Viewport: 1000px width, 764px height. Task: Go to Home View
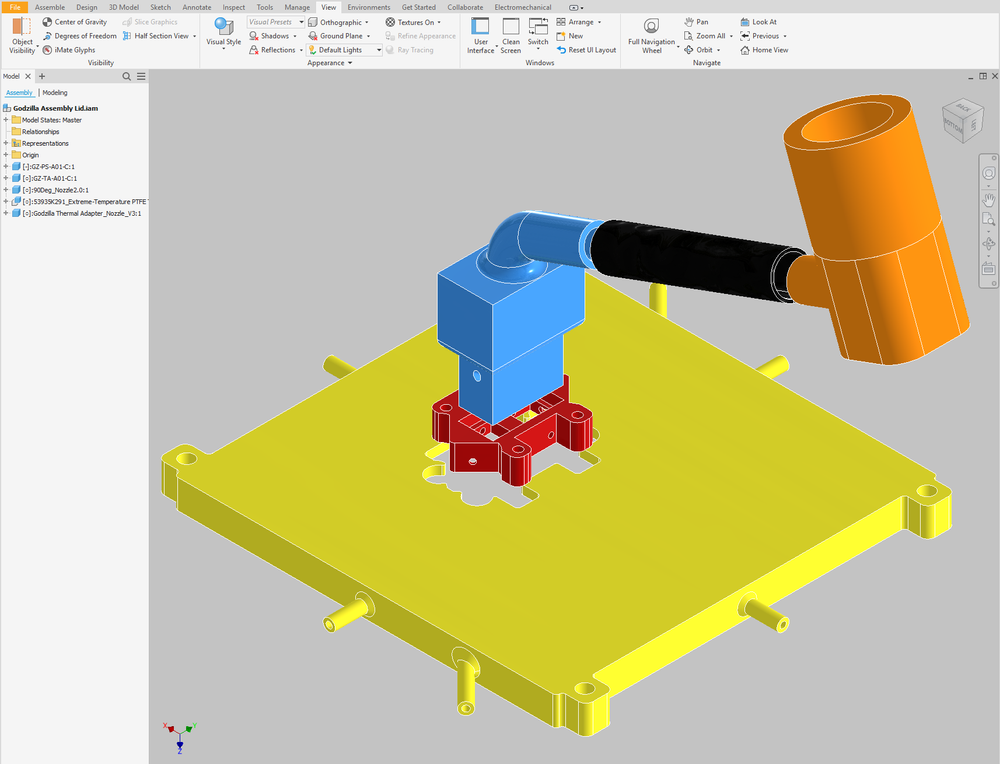point(764,50)
